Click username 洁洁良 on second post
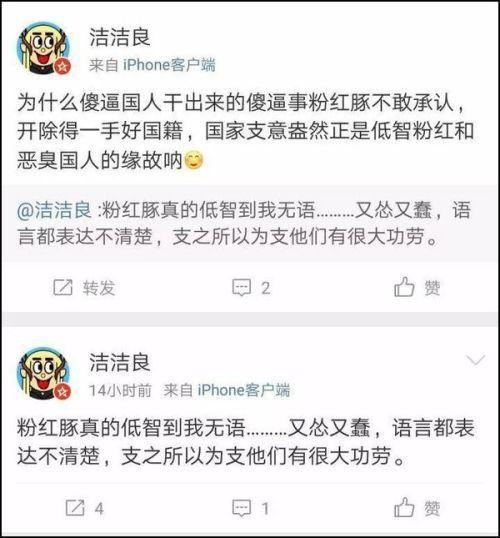 click(120, 362)
